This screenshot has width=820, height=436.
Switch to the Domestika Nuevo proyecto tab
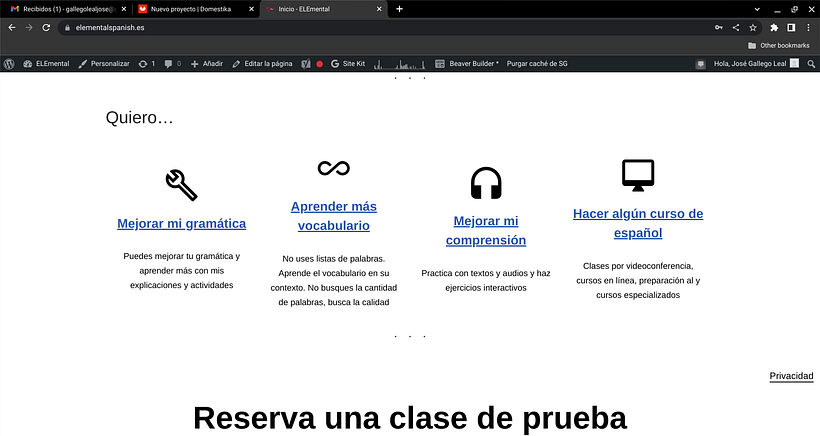[x=190, y=9]
